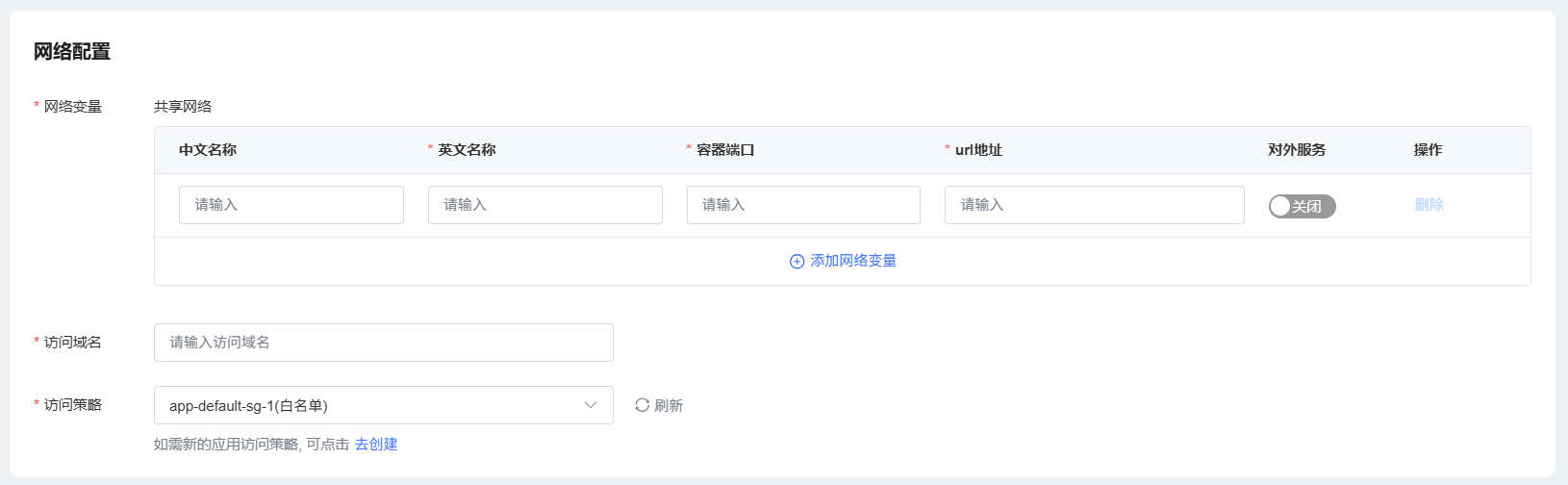The image size is (1568, 485).
Task: Click the chevron arrow in 访问策略 select
Action: click(x=591, y=405)
